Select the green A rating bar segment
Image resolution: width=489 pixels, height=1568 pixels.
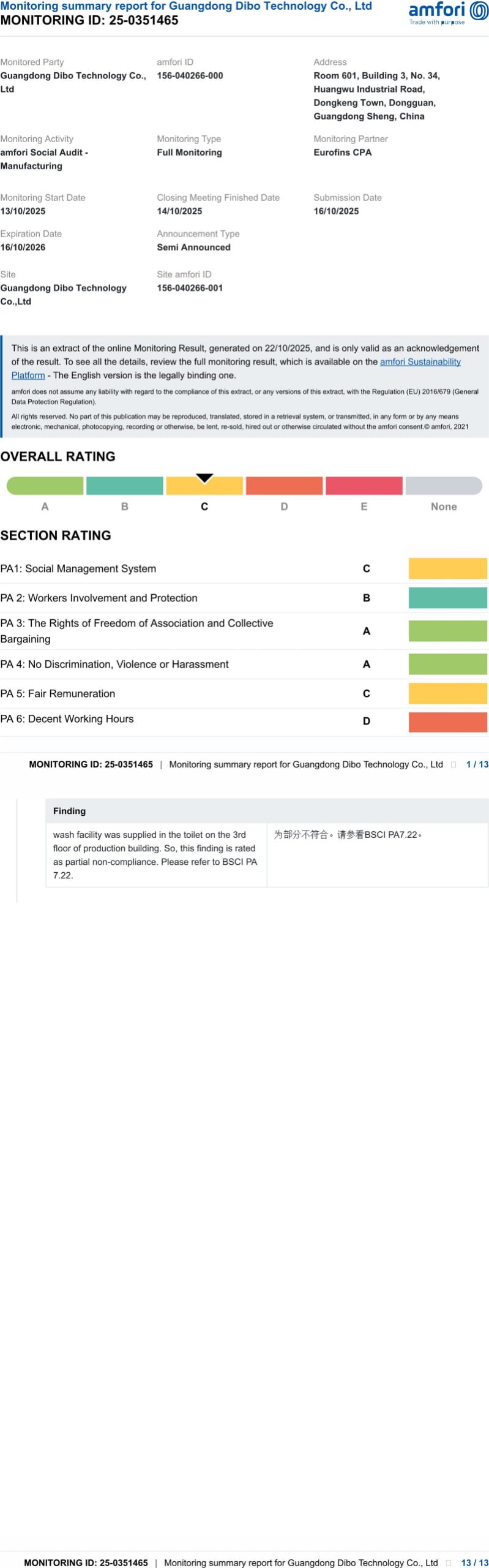coord(45,486)
